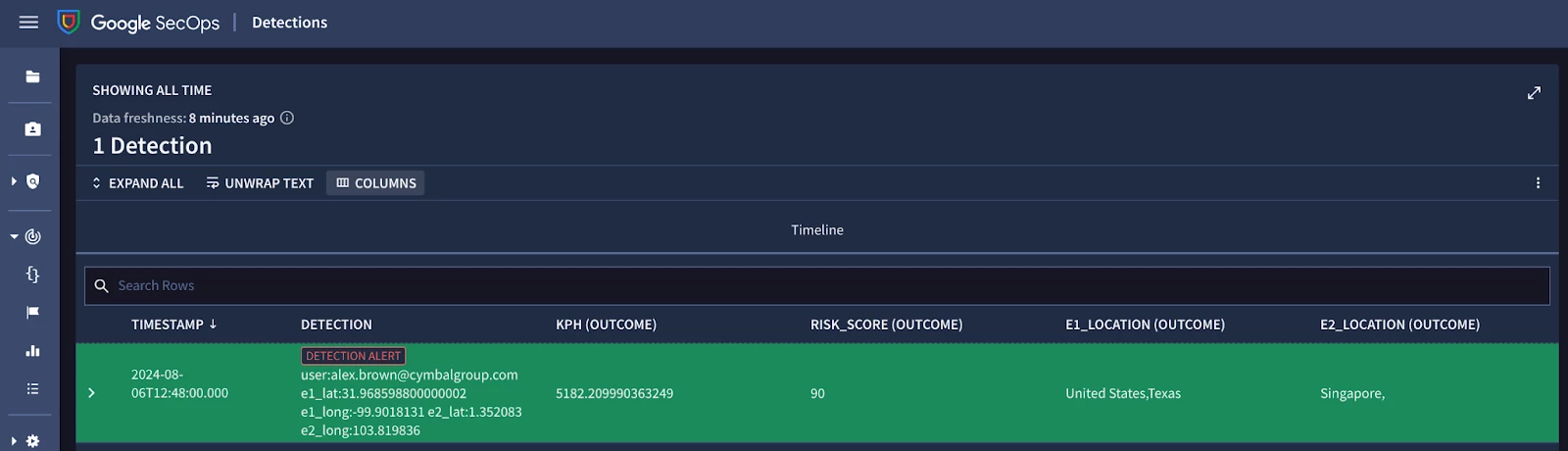Click UNWRAP TEXT button
This screenshot has width=1568, height=451.
[x=260, y=183]
